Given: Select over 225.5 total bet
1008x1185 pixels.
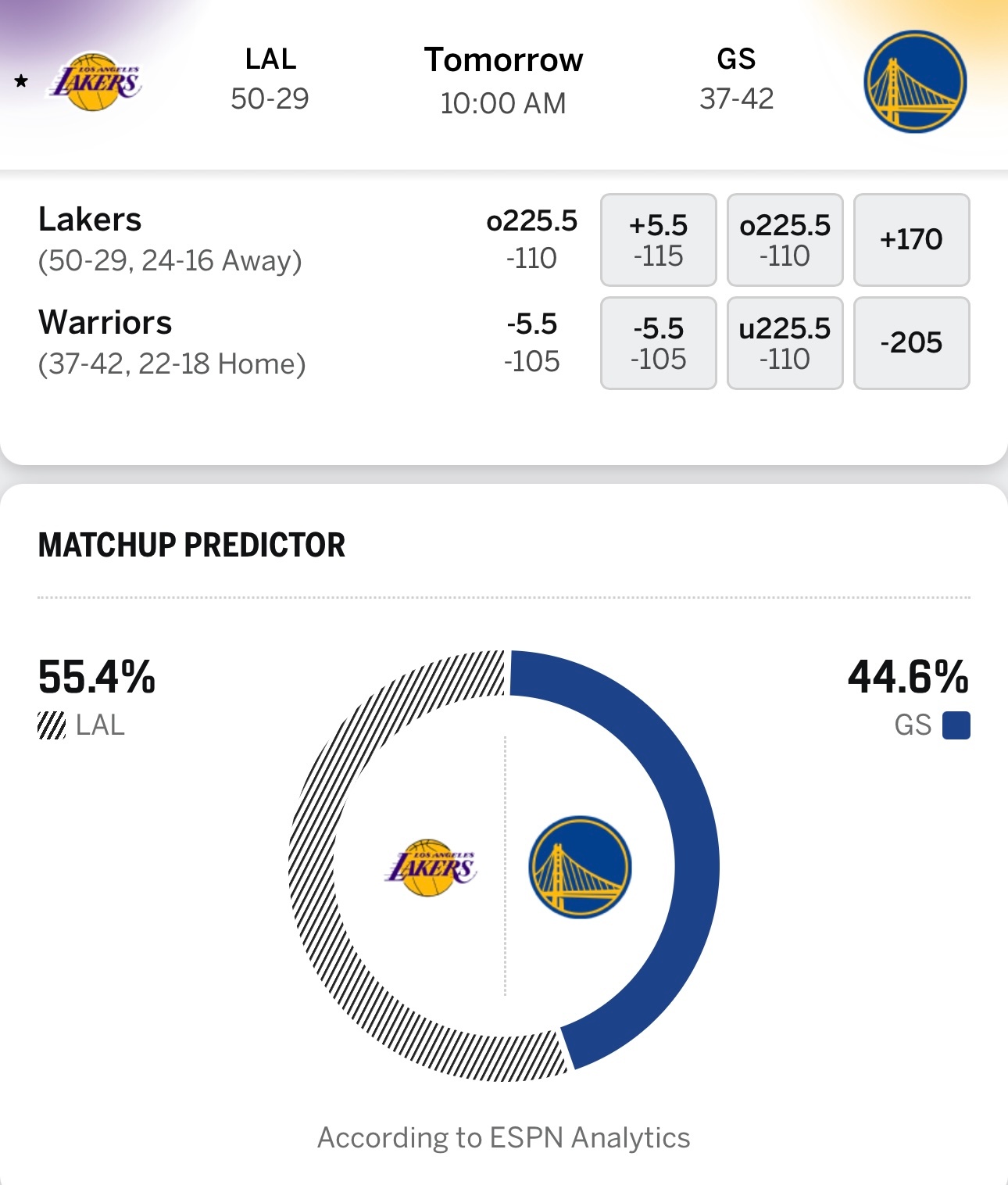Looking at the screenshot, I should [785, 240].
